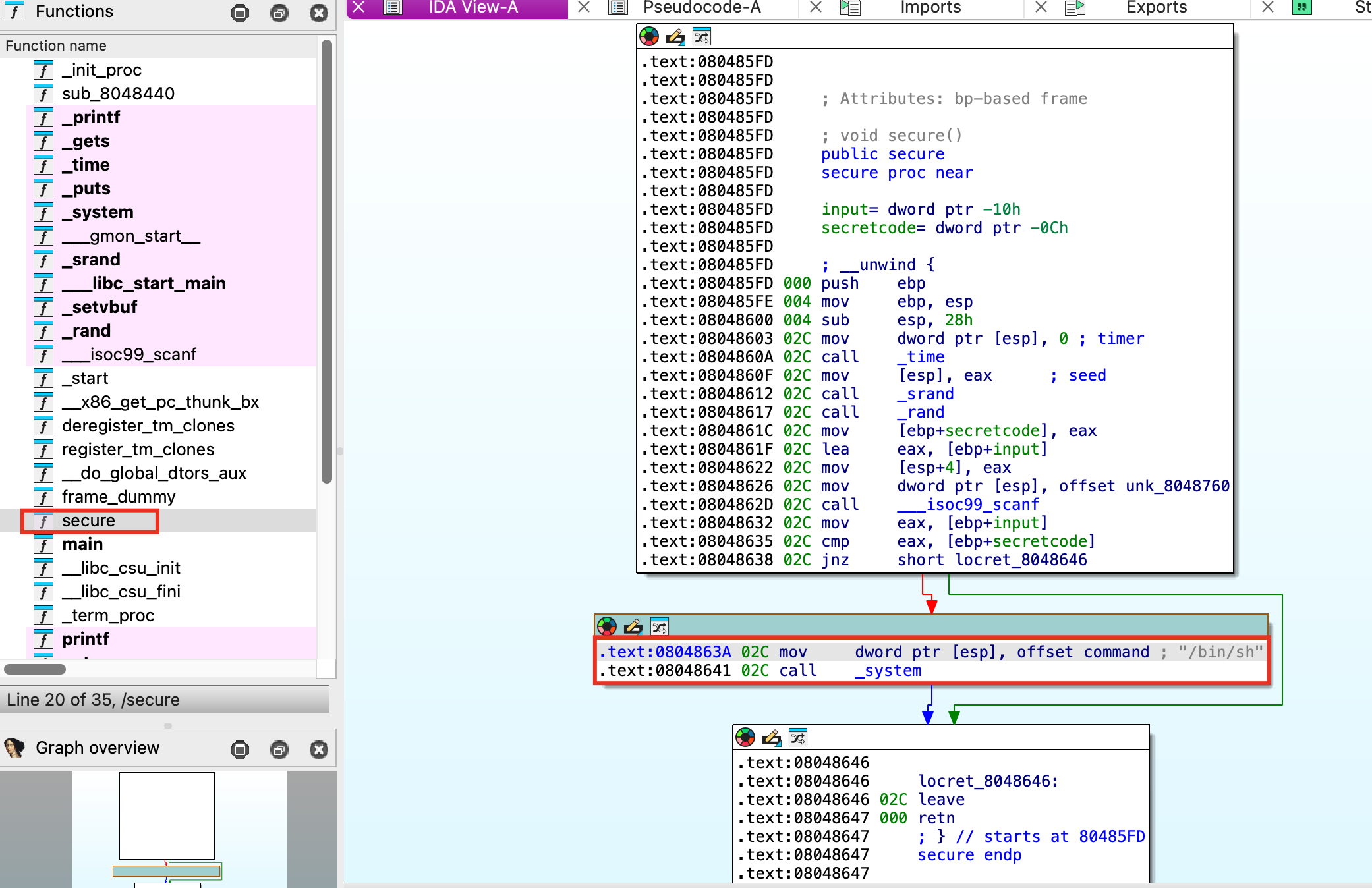Image resolution: width=1372 pixels, height=888 pixels.
Task: Click edit pencil icon in top graph node
Action: pos(675,37)
